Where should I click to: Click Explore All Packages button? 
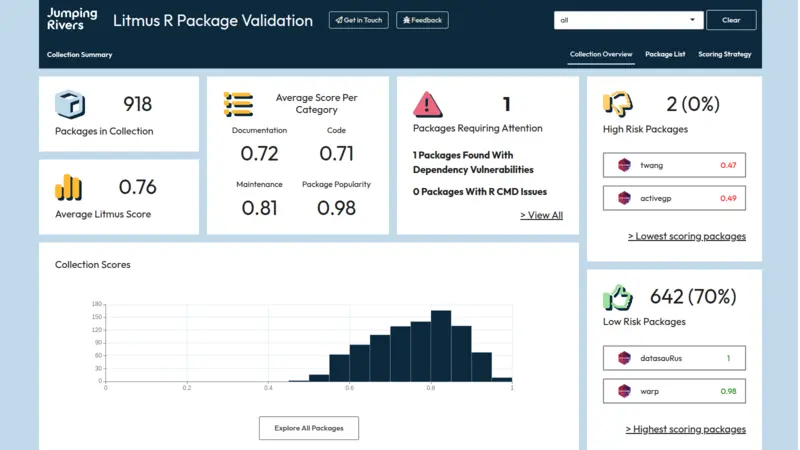point(309,428)
